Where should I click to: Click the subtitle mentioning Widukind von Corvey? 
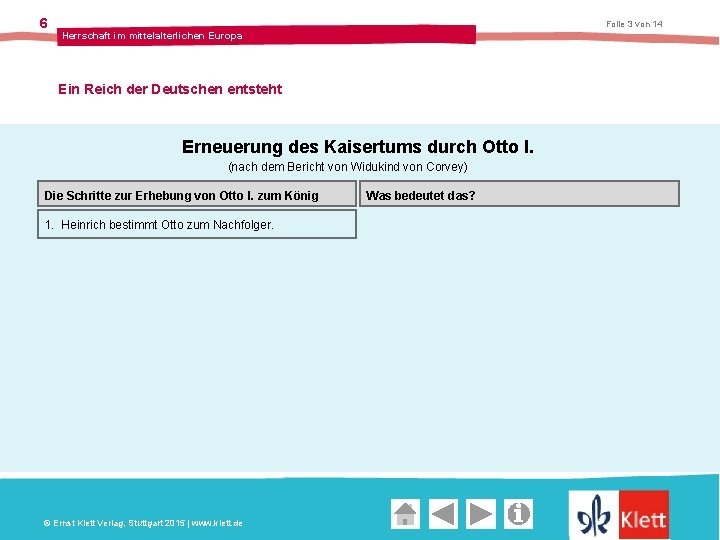point(348,167)
